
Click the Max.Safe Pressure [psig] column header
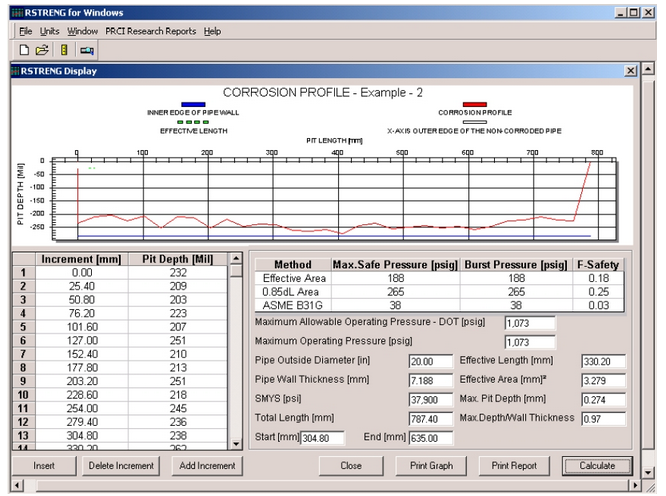[395, 265]
